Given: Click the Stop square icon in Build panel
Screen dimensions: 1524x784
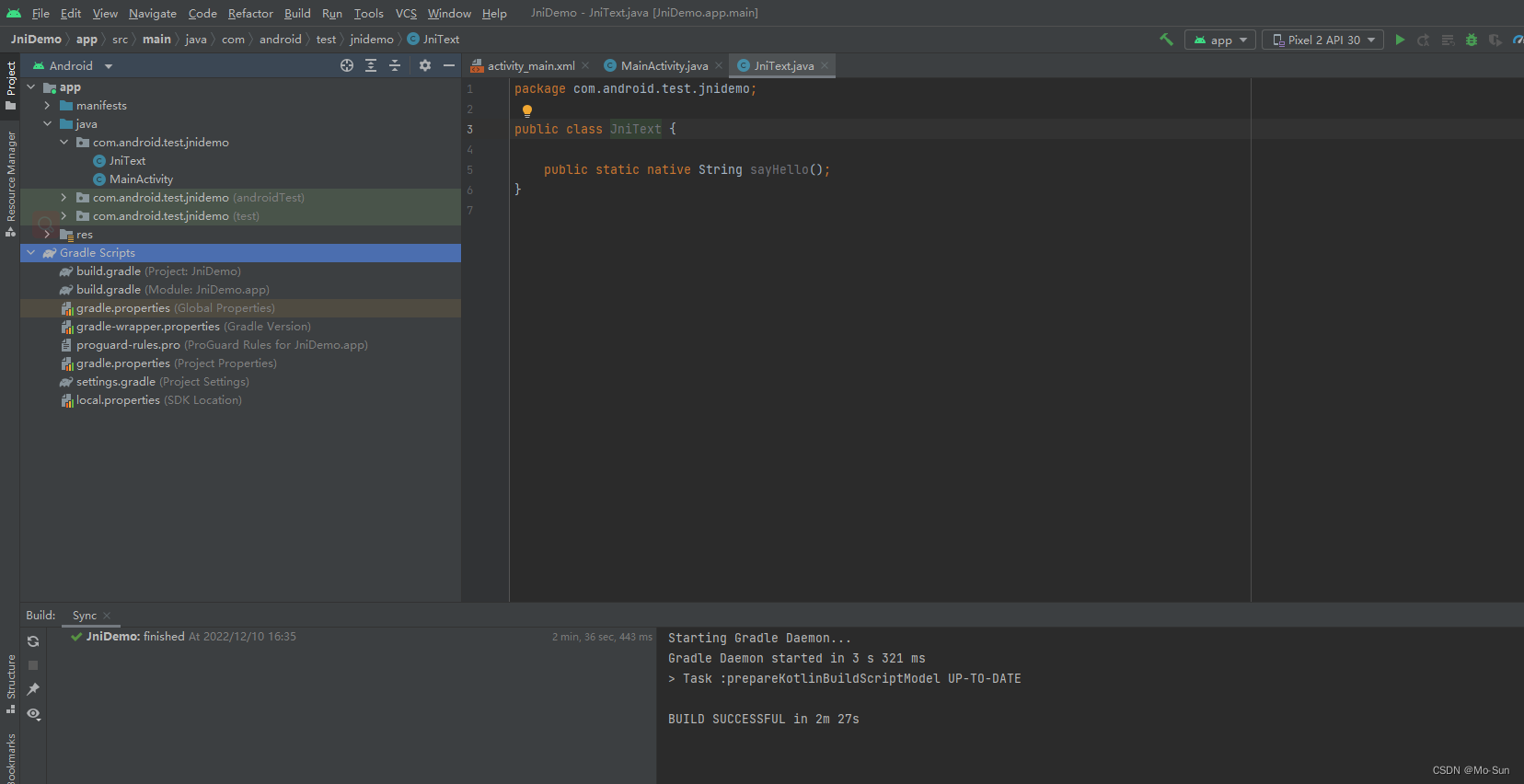Looking at the screenshot, I should 33,665.
